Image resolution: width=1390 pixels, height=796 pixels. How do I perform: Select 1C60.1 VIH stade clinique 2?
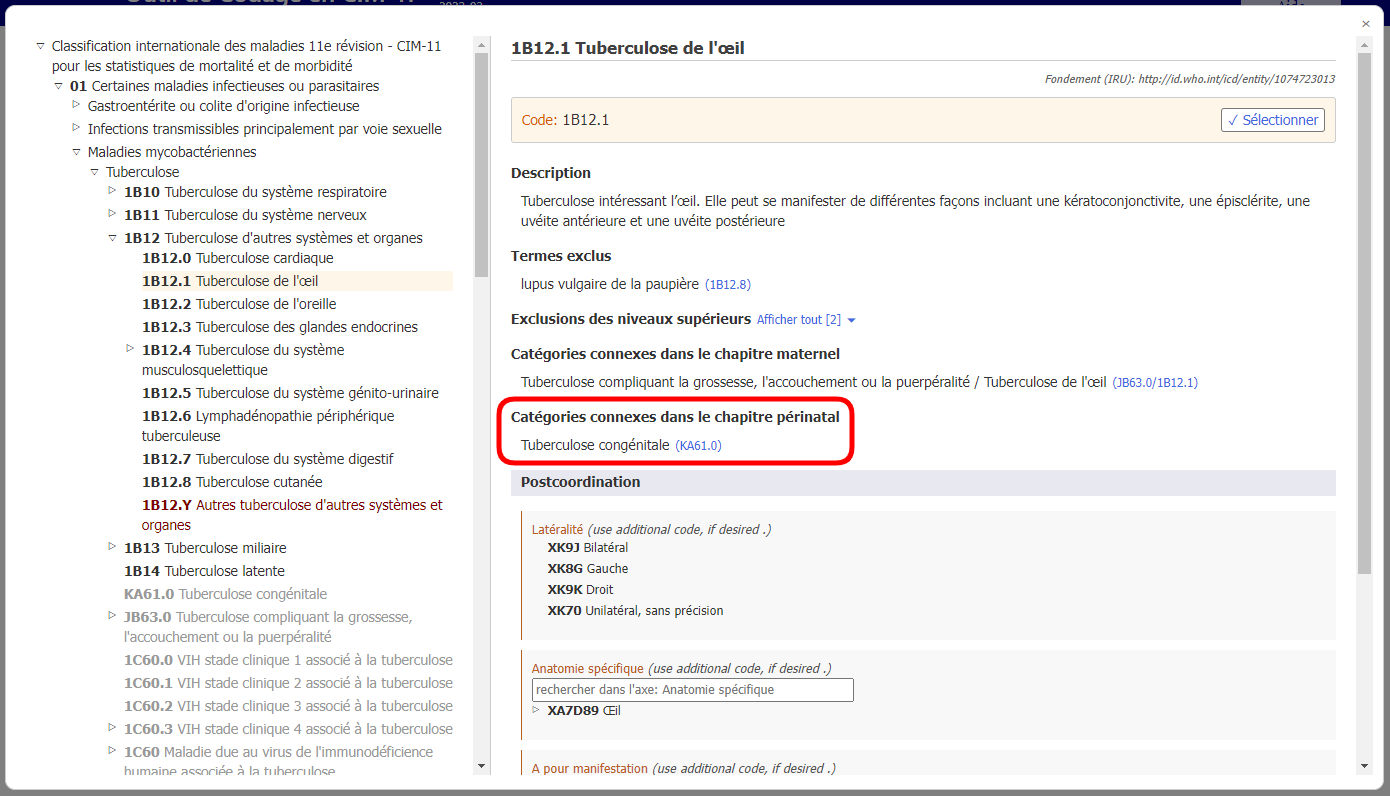coord(288,683)
